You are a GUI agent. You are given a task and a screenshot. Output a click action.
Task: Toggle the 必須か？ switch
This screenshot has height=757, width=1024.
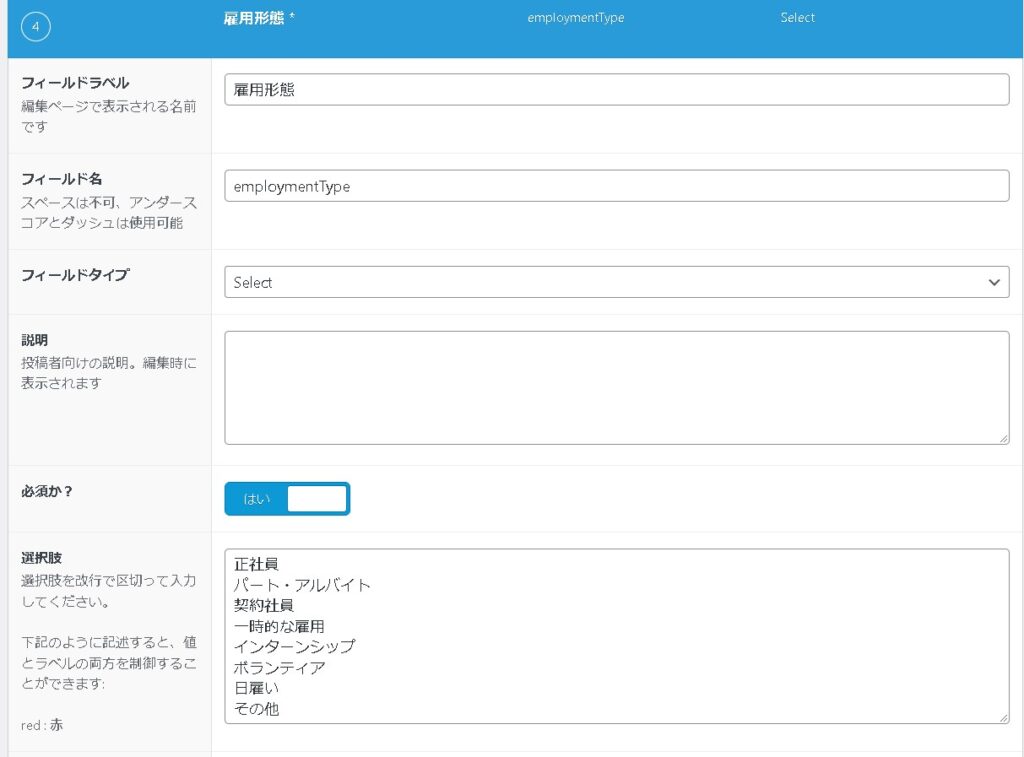click(287, 499)
